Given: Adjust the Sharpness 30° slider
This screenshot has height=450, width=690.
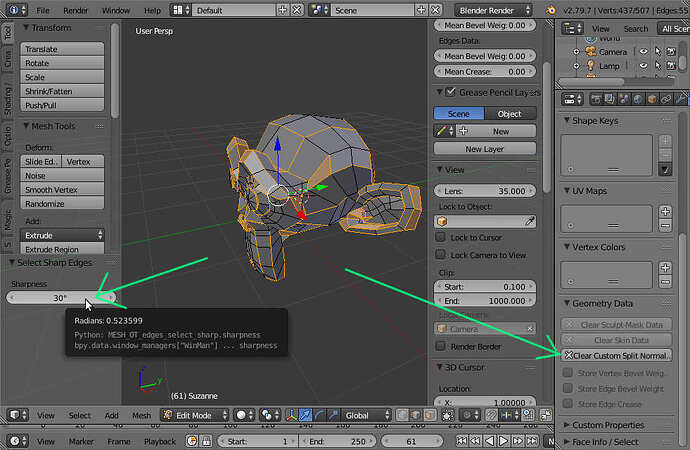Looking at the screenshot, I should (x=61, y=298).
